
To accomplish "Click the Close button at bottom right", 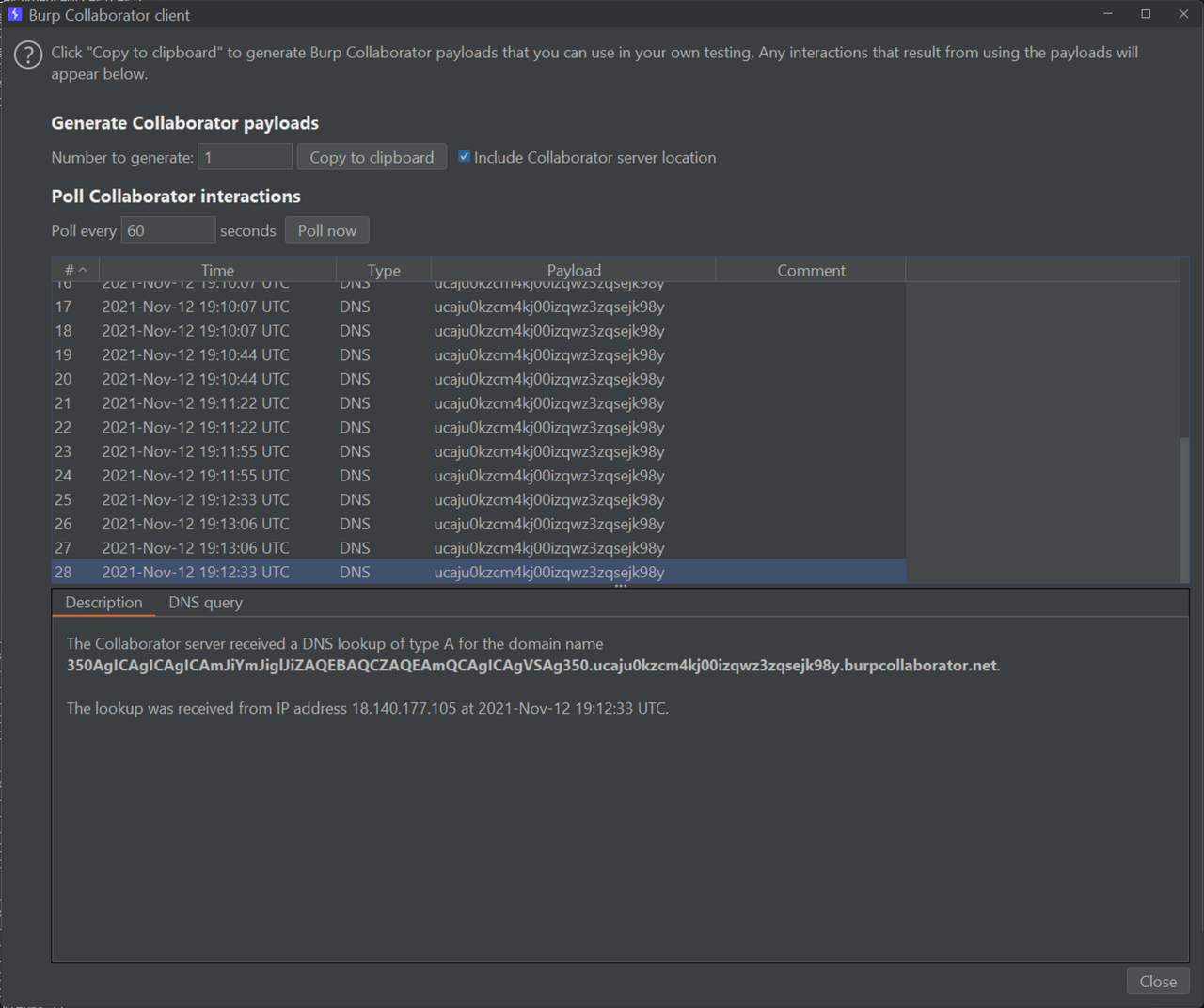I will pos(1158,981).
